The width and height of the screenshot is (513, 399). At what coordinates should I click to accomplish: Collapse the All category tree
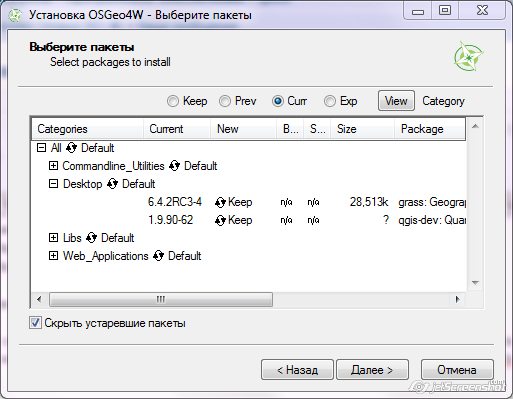[41, 148]
